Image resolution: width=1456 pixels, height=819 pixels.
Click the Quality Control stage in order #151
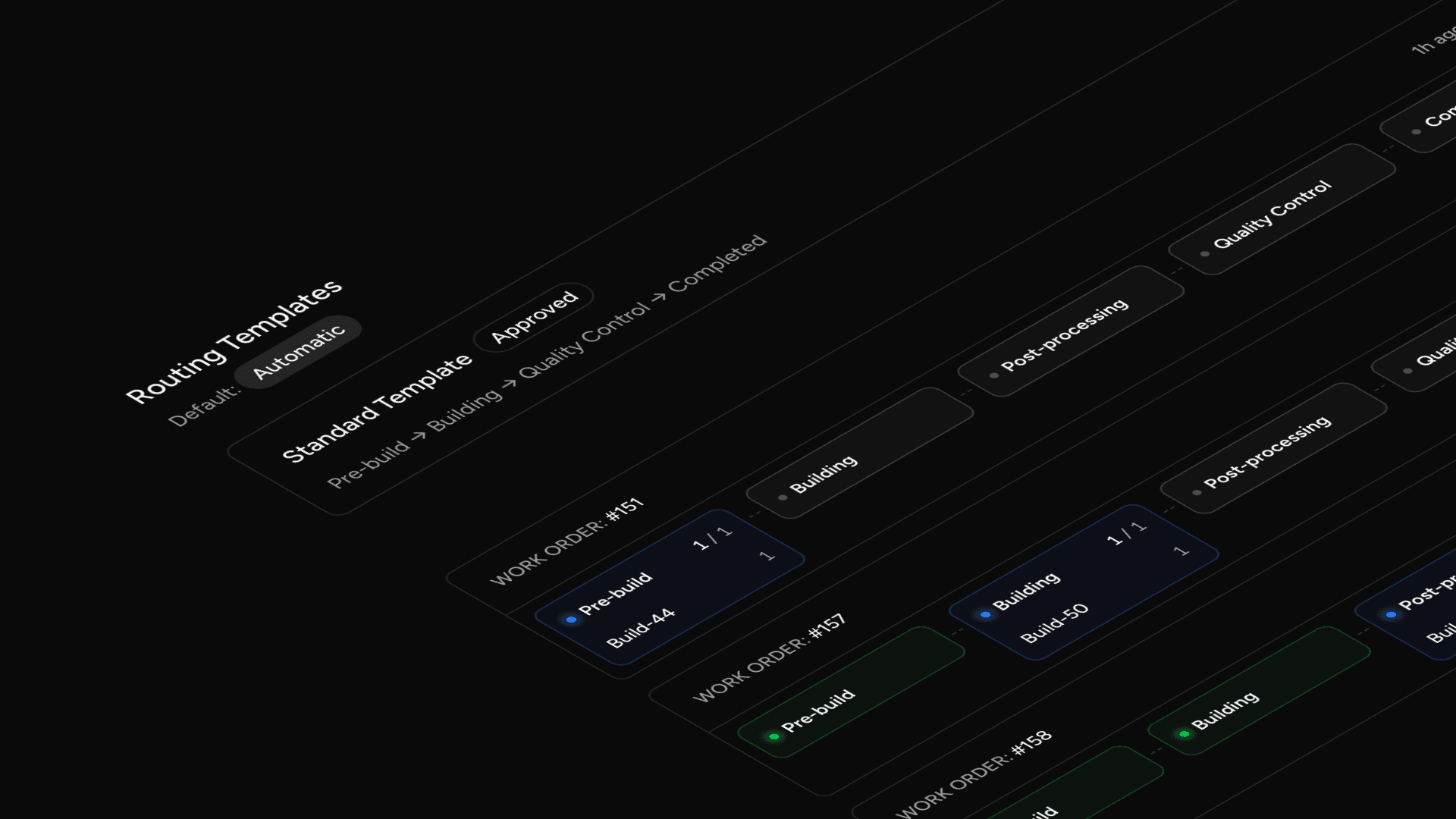(1282, 209)
